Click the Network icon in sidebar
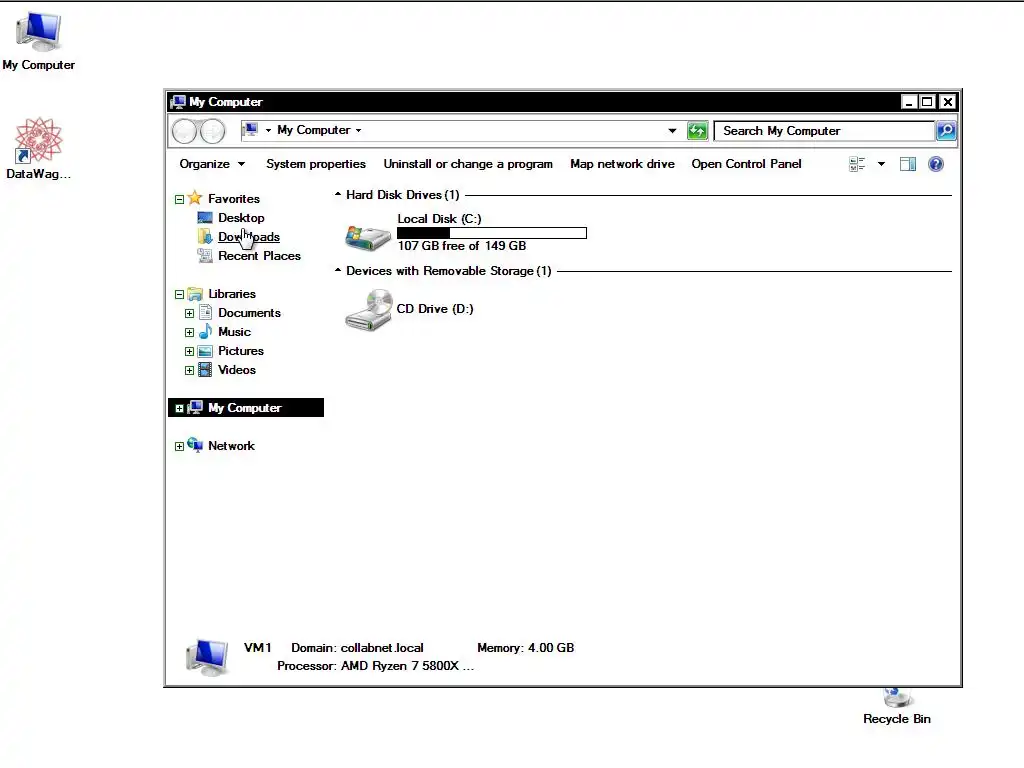 [x=195, y=445]
